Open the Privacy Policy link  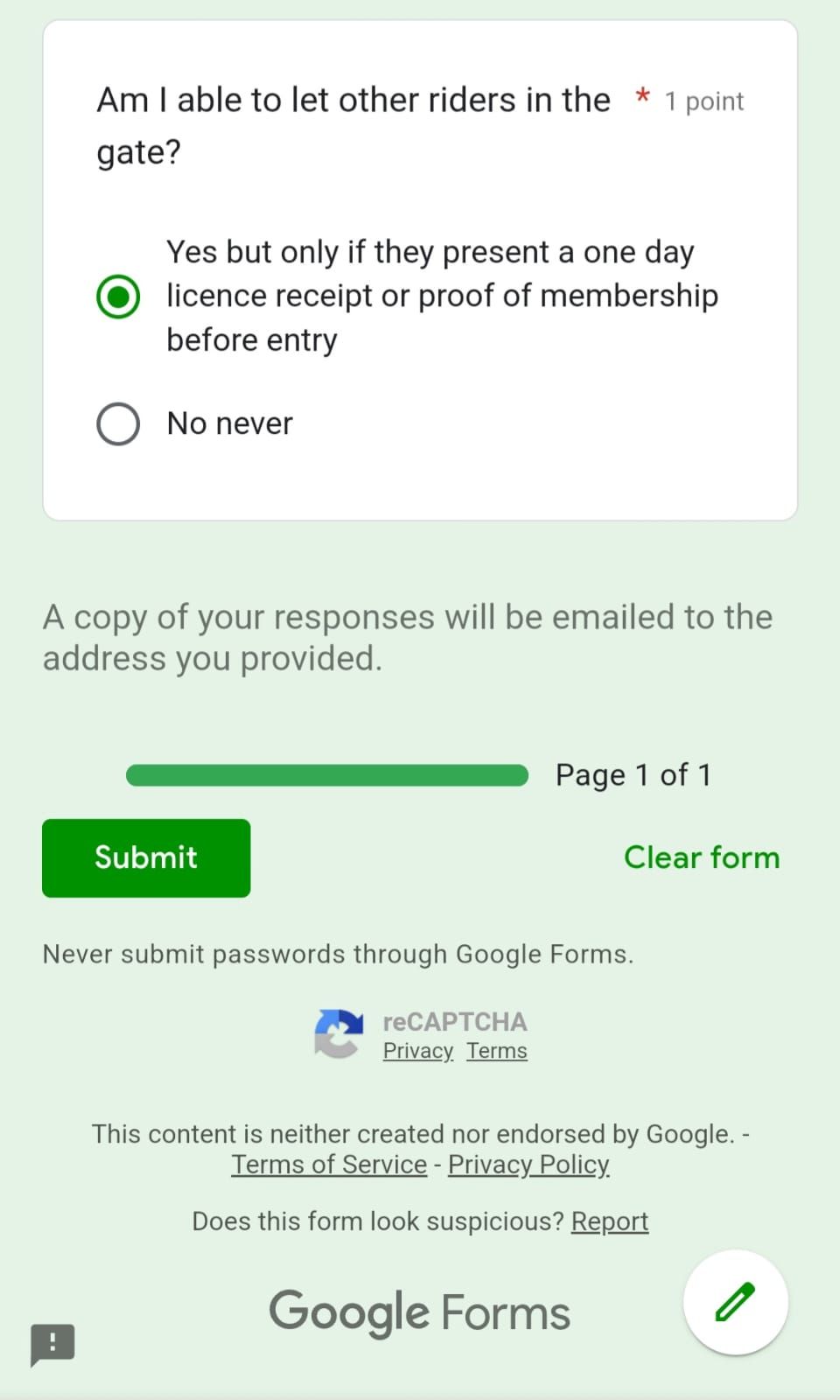[x=528, y=1165]
